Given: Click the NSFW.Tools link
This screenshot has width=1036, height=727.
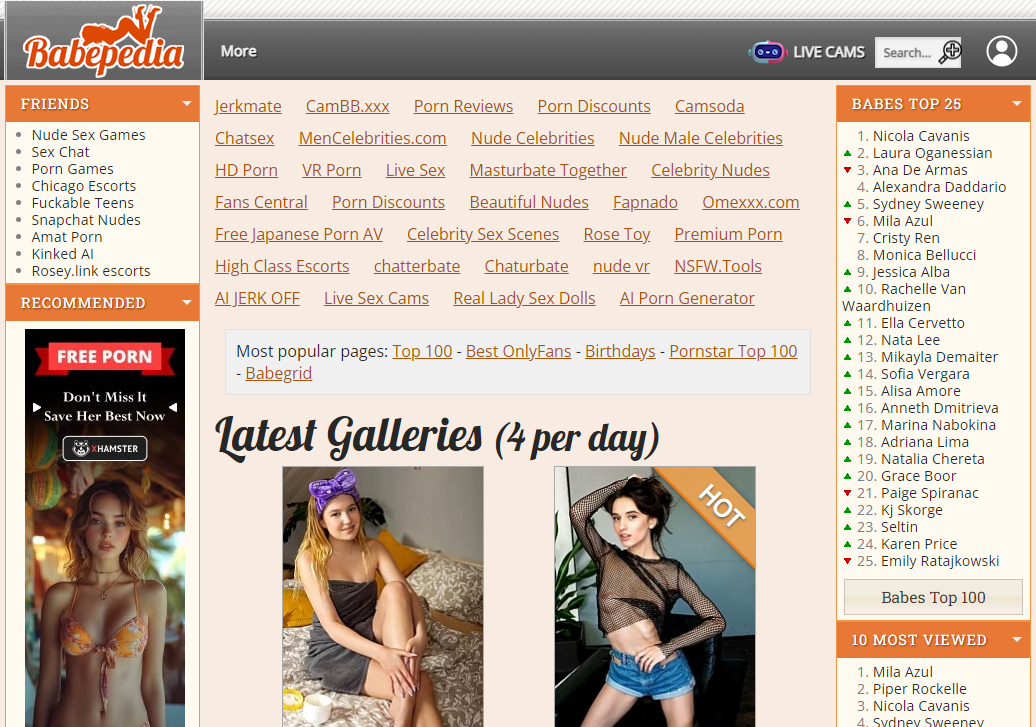Looking at the screenshot, I should click(718, 266).
